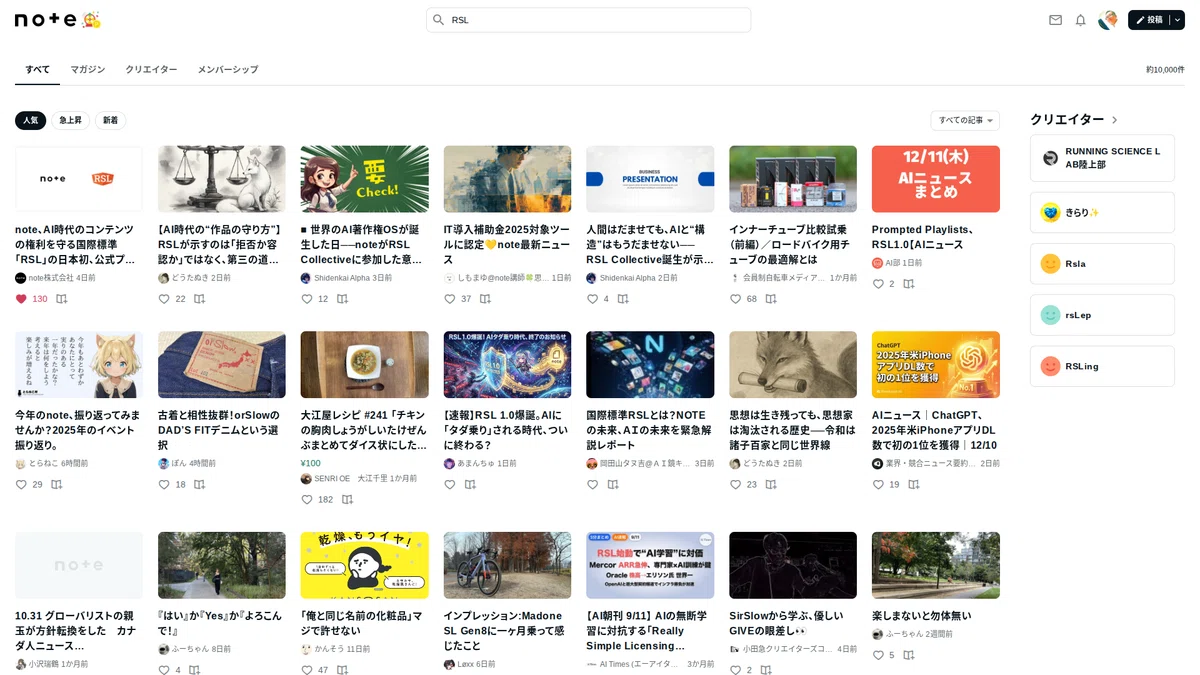Bookmark the Shidenkai Alpha article with 12 likes
The width and height of the screenshot is (1200, 675).
[342, 299]
